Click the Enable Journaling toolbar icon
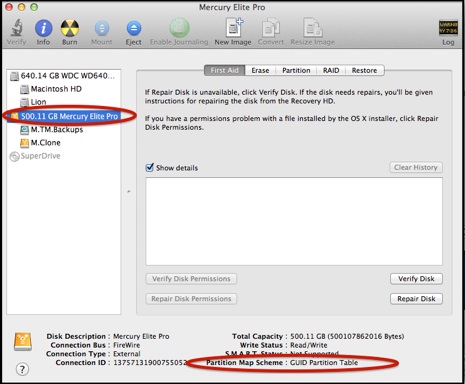 click(x=179, y=28)
